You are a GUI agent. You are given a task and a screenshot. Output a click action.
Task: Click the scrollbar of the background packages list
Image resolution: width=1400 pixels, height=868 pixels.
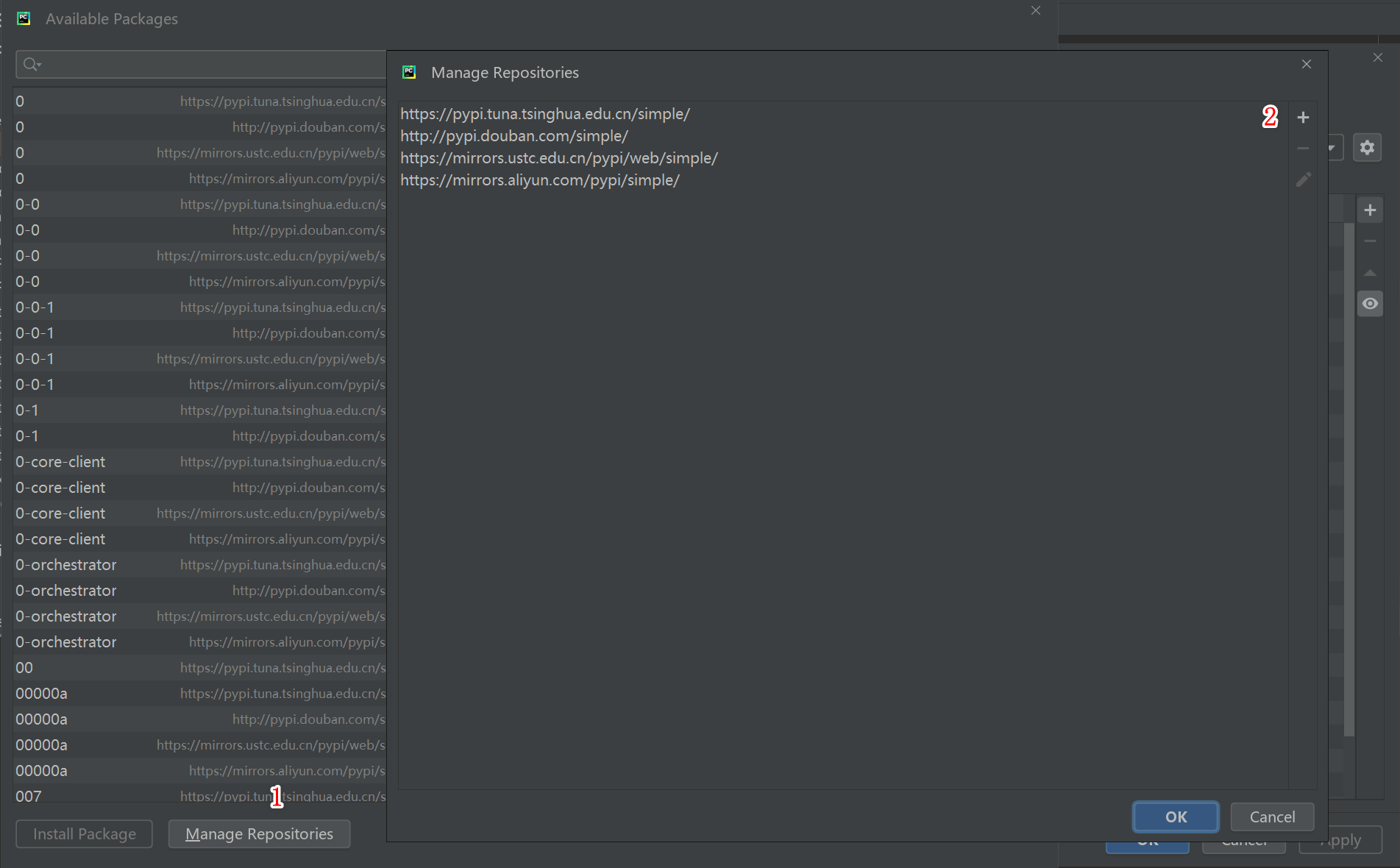pyautogui.click(x=1349, y=478)
